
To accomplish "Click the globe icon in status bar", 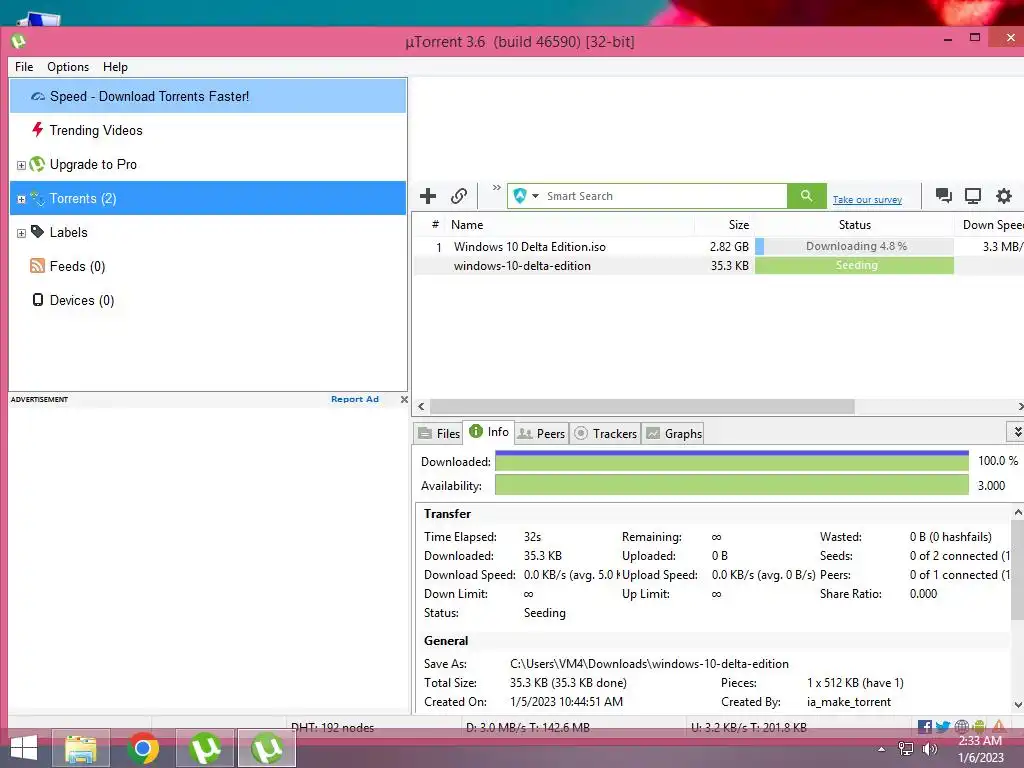I will click(961, 727).
